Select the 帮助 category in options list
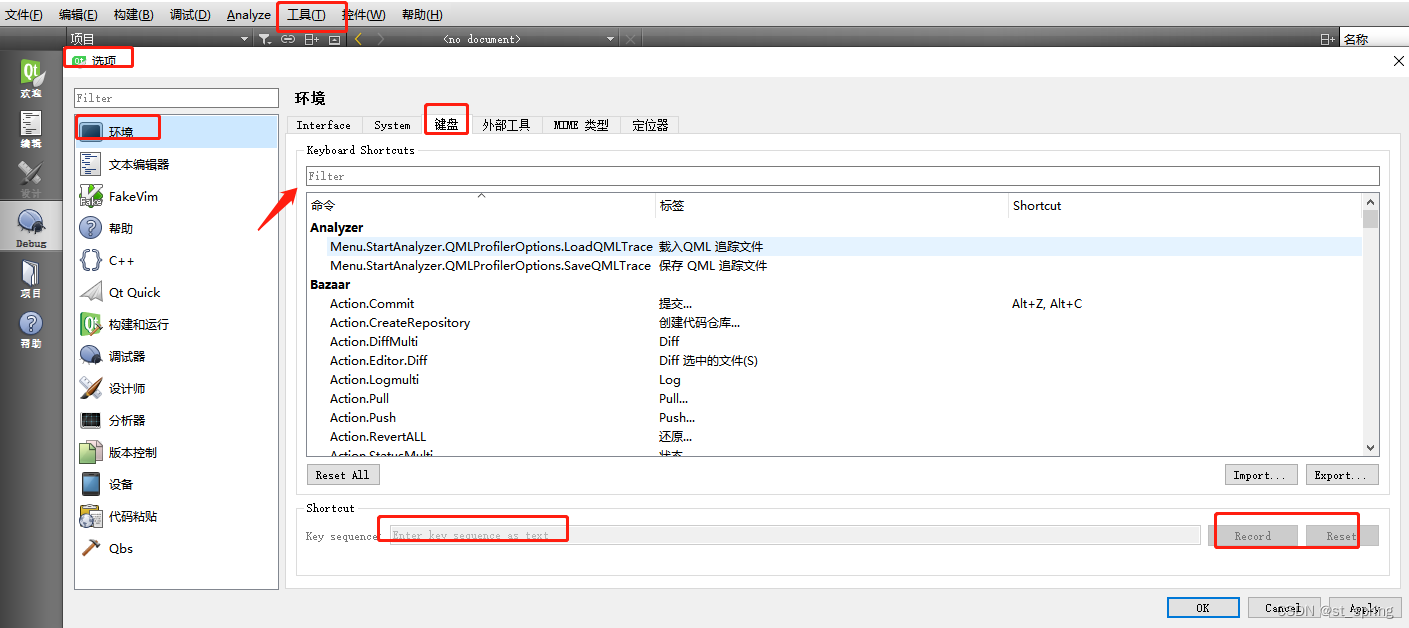Image resolution: width=1409 pixels, height=628 pixels. [176, 228]
